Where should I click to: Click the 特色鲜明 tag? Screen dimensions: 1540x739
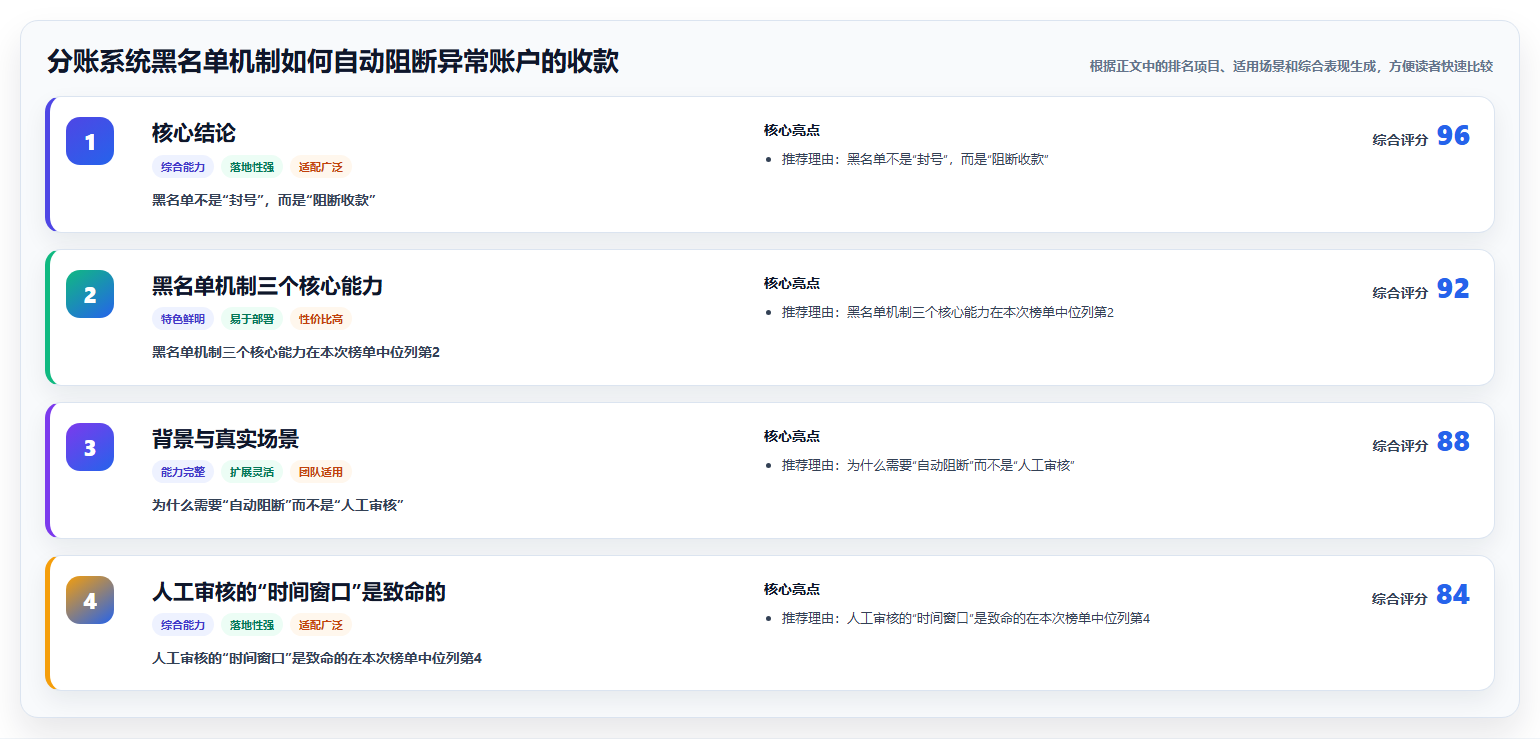pyautogui.click(x=183, y=319)
